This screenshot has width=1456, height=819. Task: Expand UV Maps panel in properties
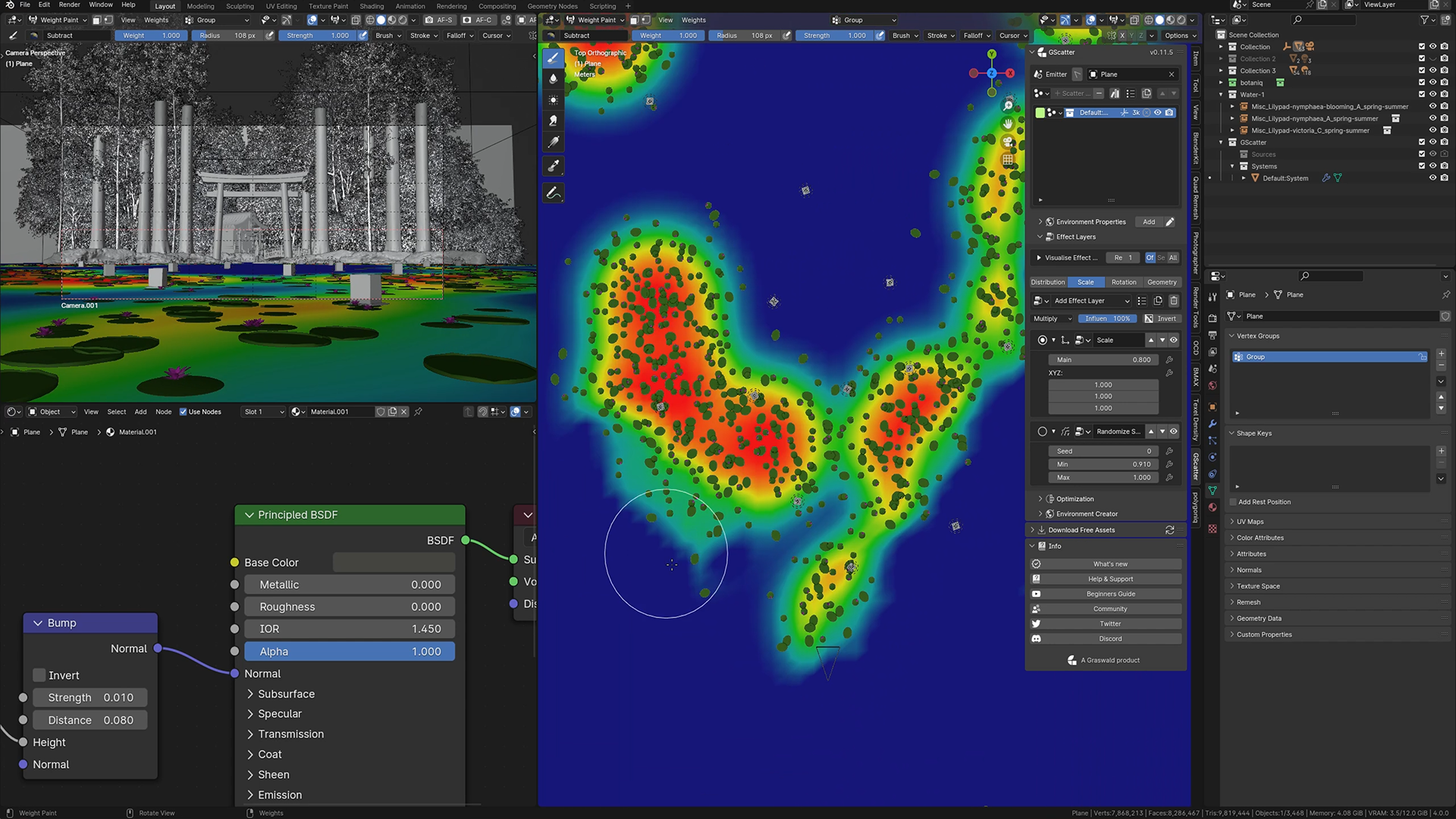pyautogui.click(x=1250, y=522)
